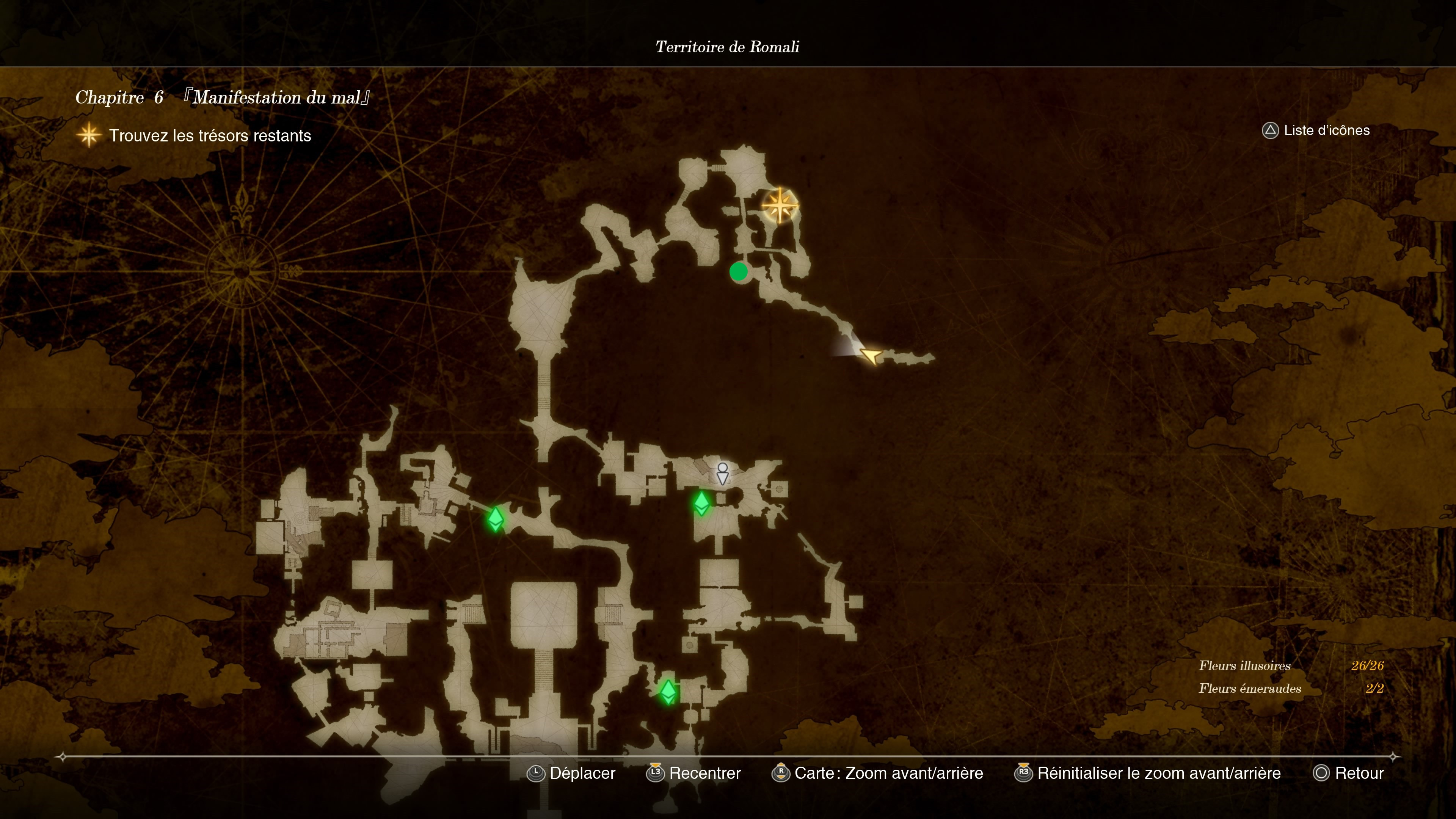Click the Déplacer control hint
The image size is (1456, 819).
571,773
